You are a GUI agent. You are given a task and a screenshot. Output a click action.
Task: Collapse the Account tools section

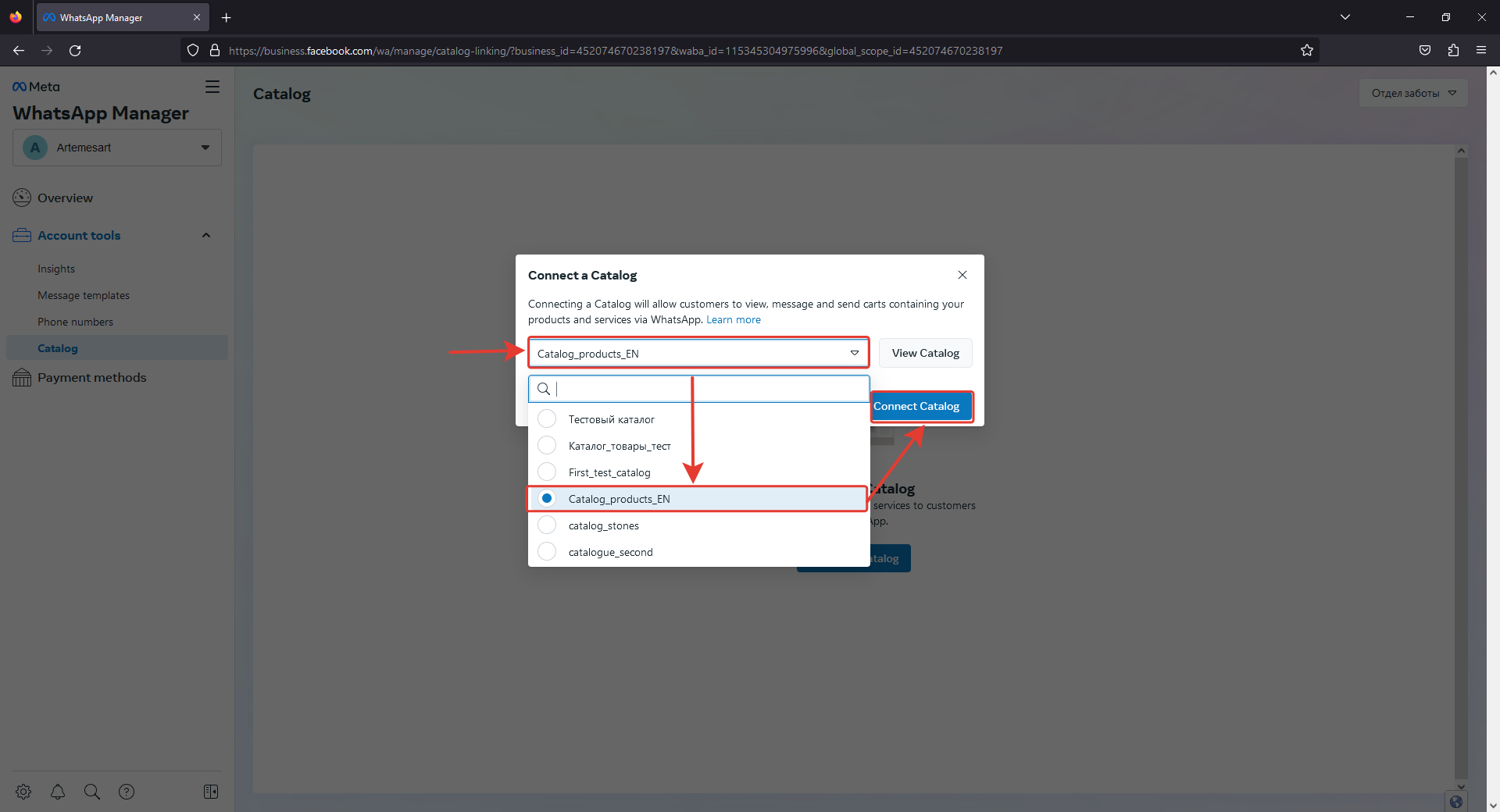[206, 235]
